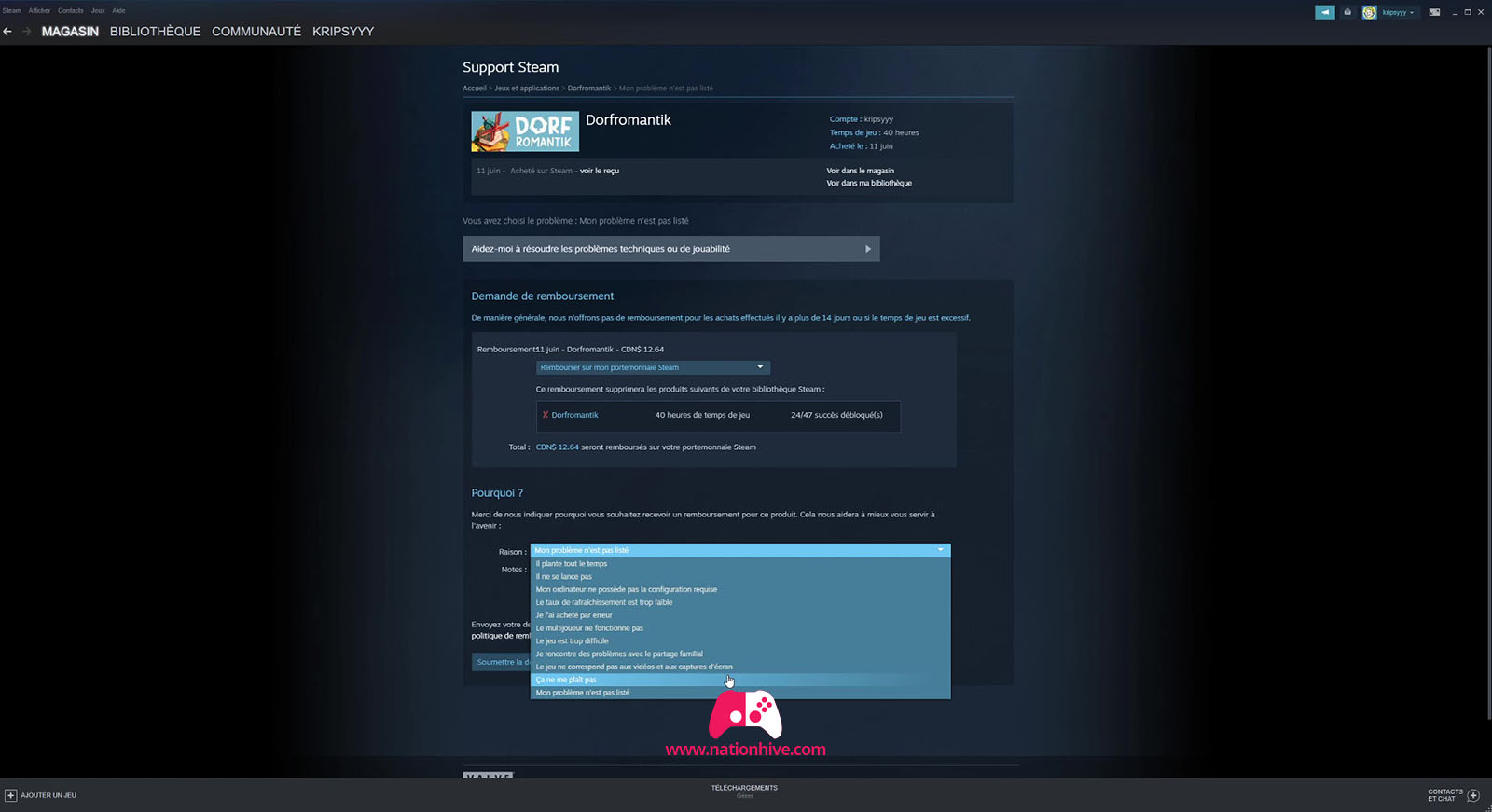Viewport: 1492px width, 812px height.
Task: Click the 'Demande de remboursement' heading
Action: pyautogui.click(x=543, y=296)
